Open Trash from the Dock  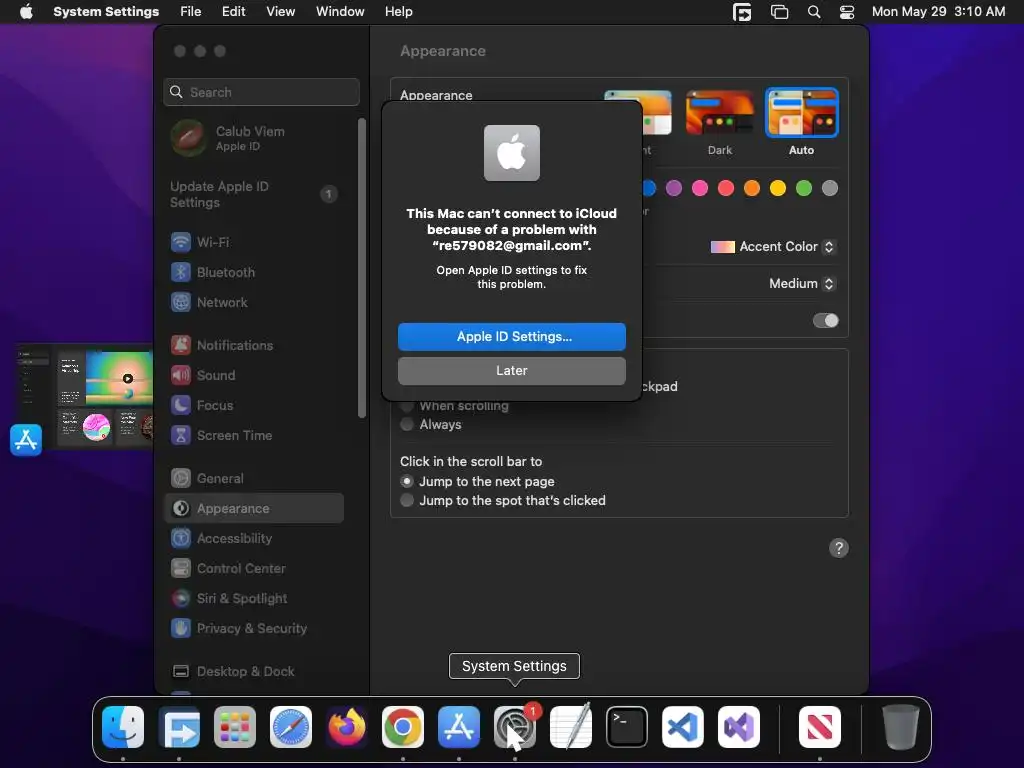(x=901, y=727)
